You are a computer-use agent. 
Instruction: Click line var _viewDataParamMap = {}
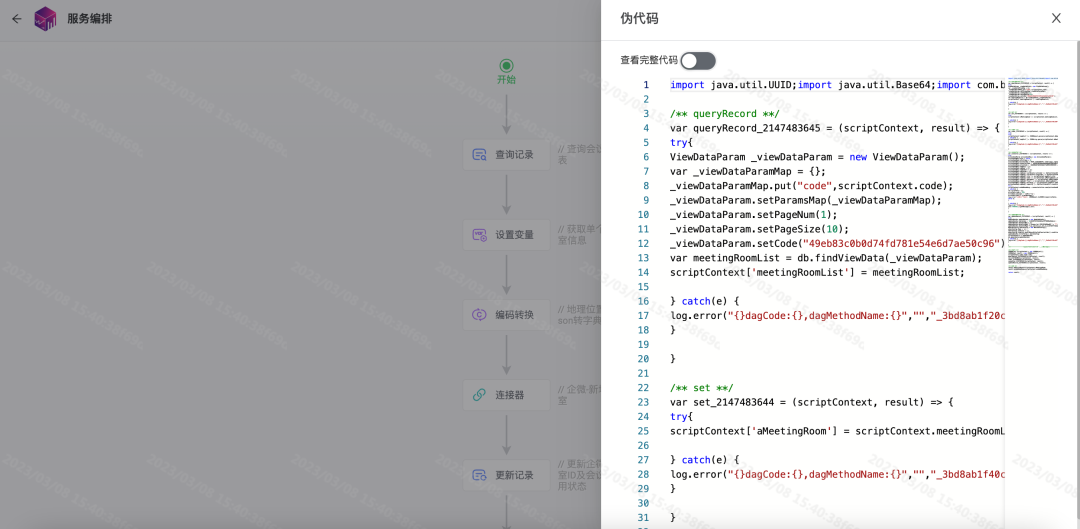747,172
